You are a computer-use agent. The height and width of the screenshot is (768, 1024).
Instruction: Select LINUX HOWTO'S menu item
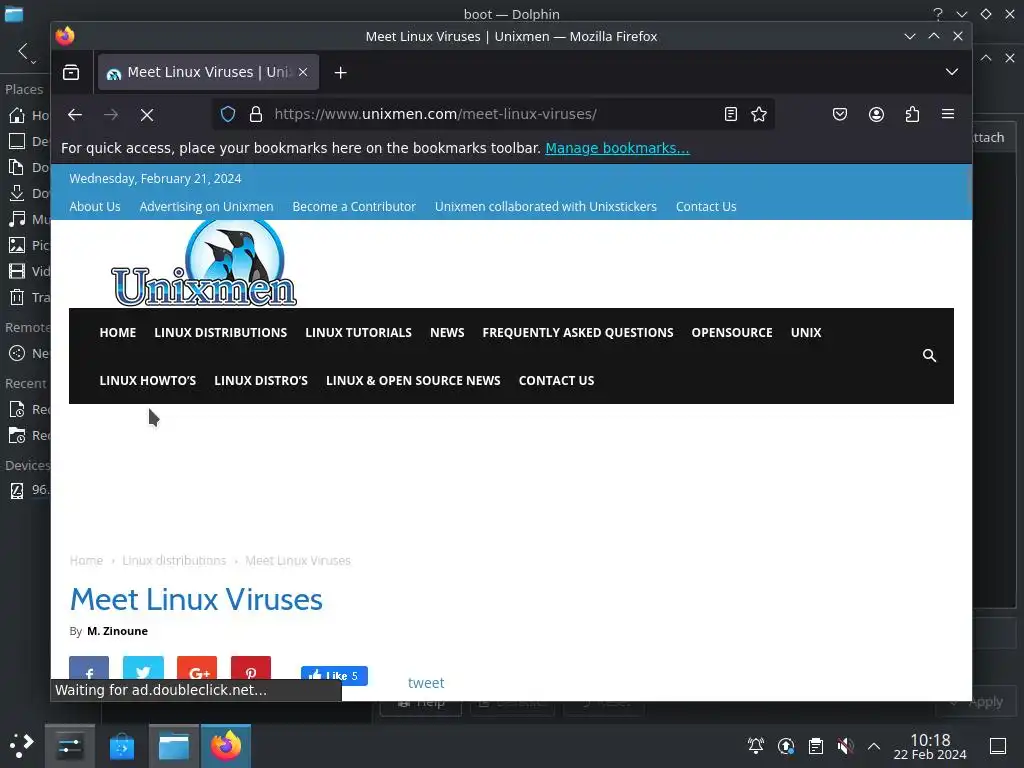148,380
